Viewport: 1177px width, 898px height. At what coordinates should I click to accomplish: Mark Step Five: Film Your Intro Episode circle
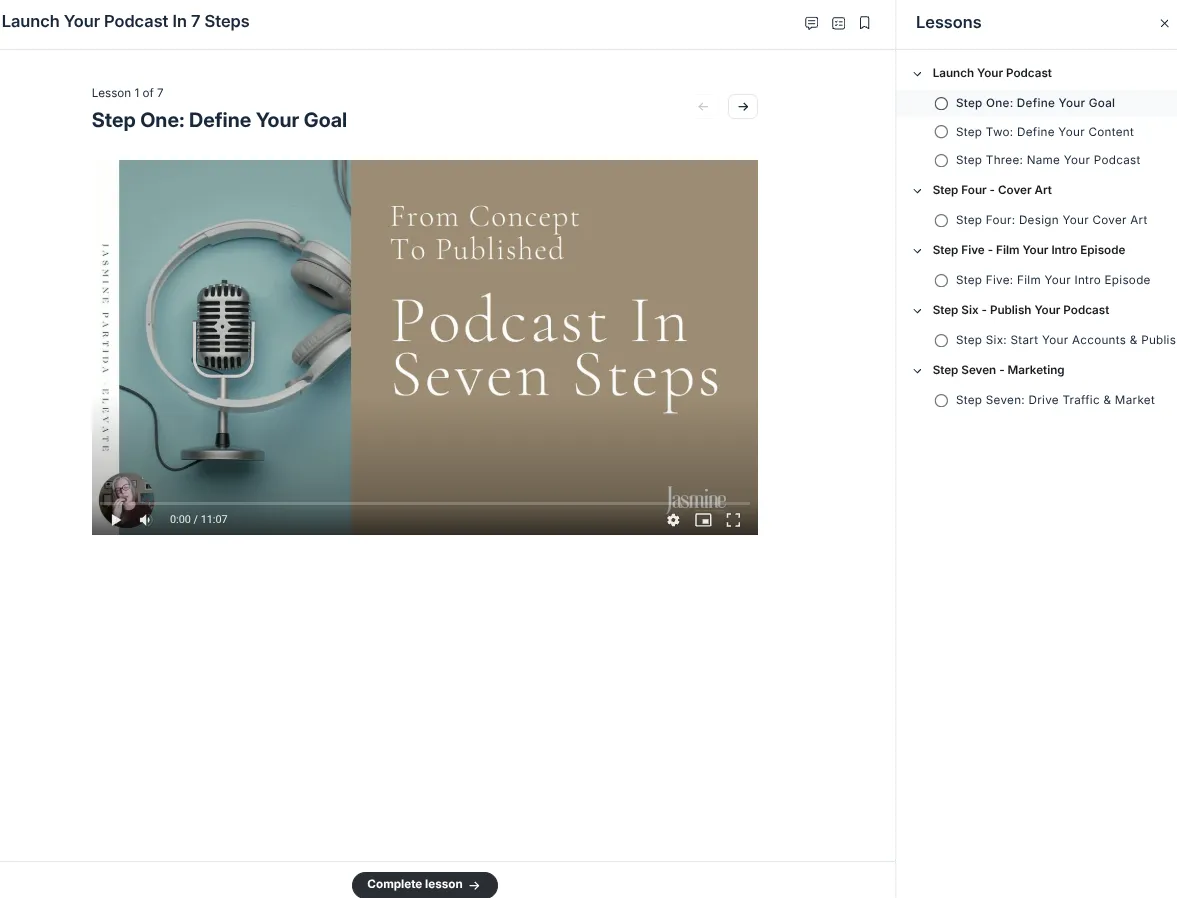click(941, 281)
